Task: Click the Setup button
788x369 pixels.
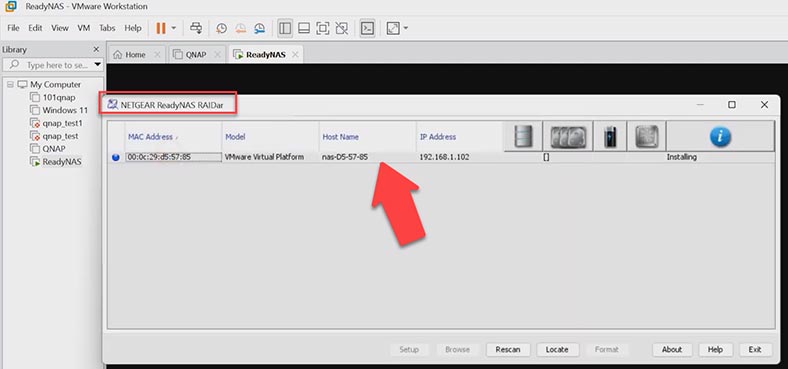Action: [x=409, y=349]
